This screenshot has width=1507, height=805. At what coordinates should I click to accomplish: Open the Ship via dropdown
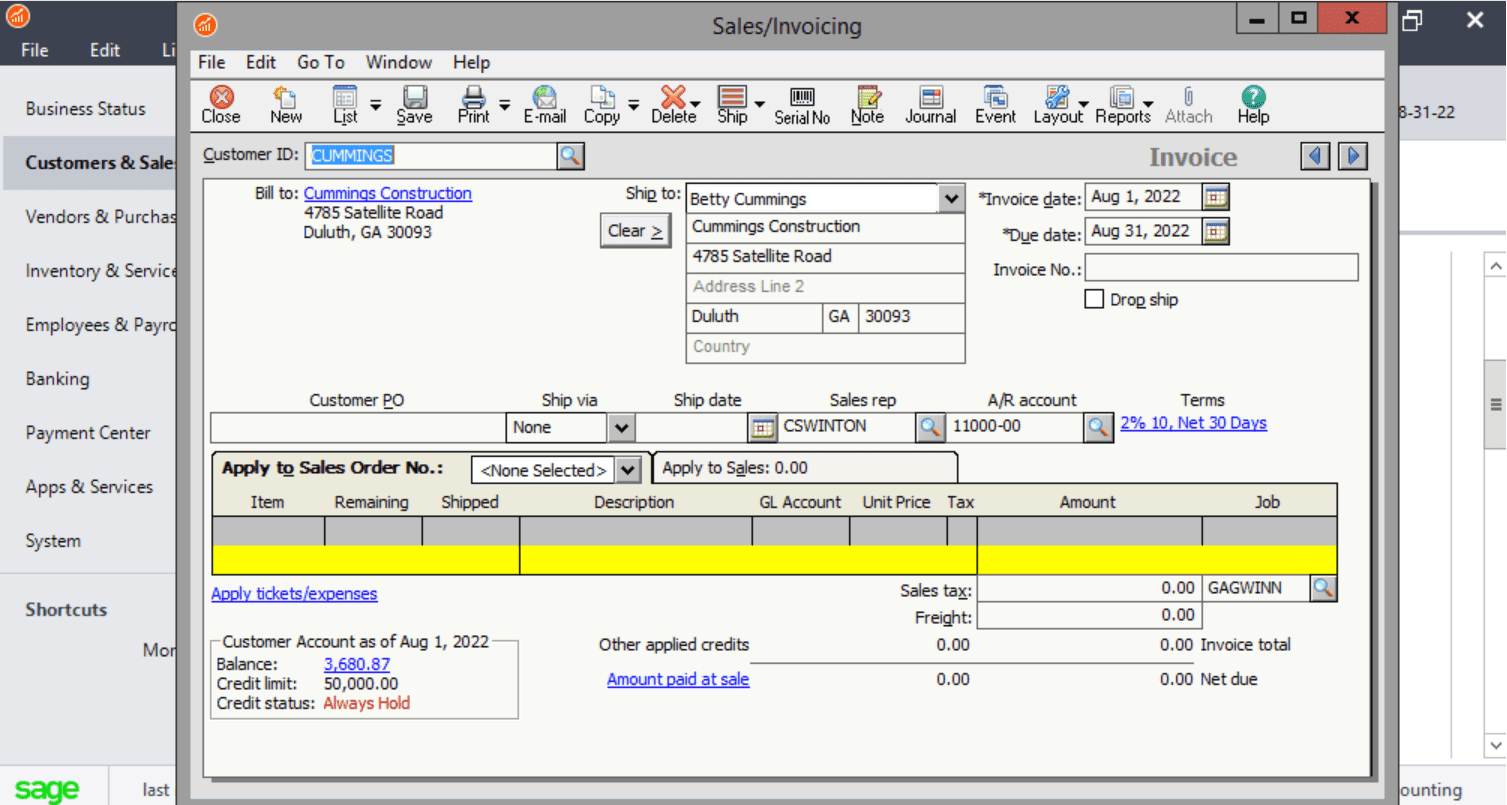point(622,427)
